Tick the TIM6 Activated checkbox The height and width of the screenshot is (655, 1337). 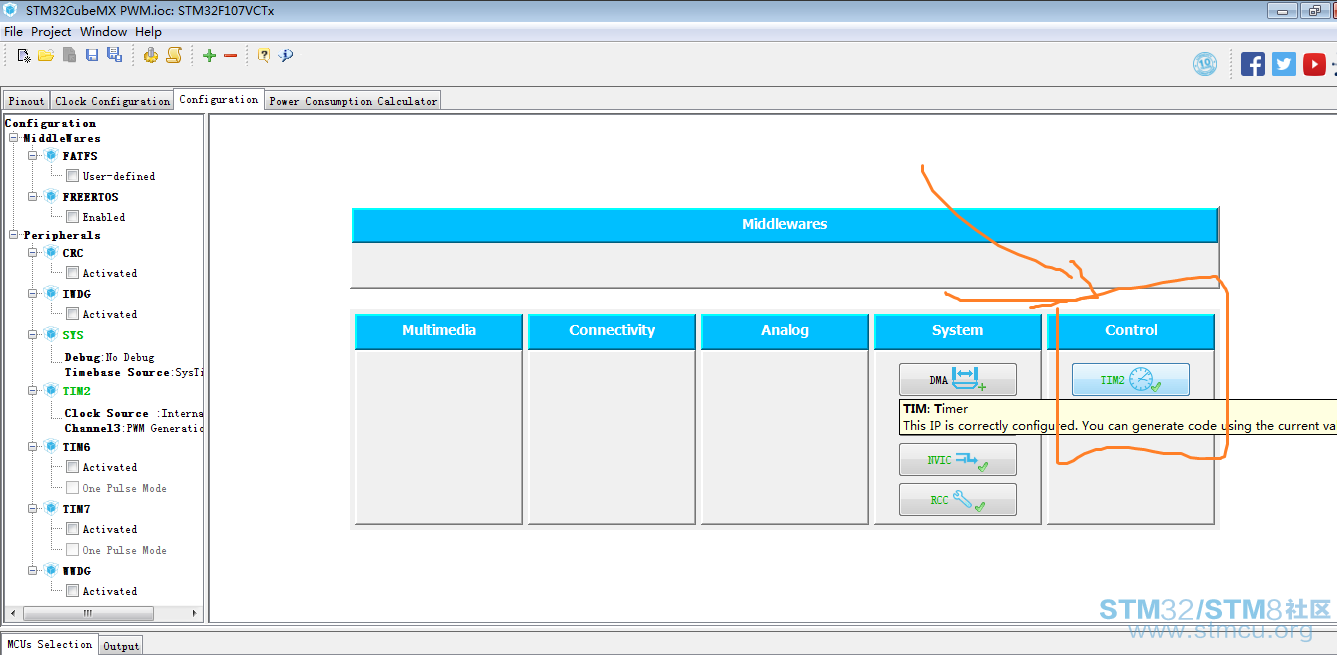[x=73, y=467]
